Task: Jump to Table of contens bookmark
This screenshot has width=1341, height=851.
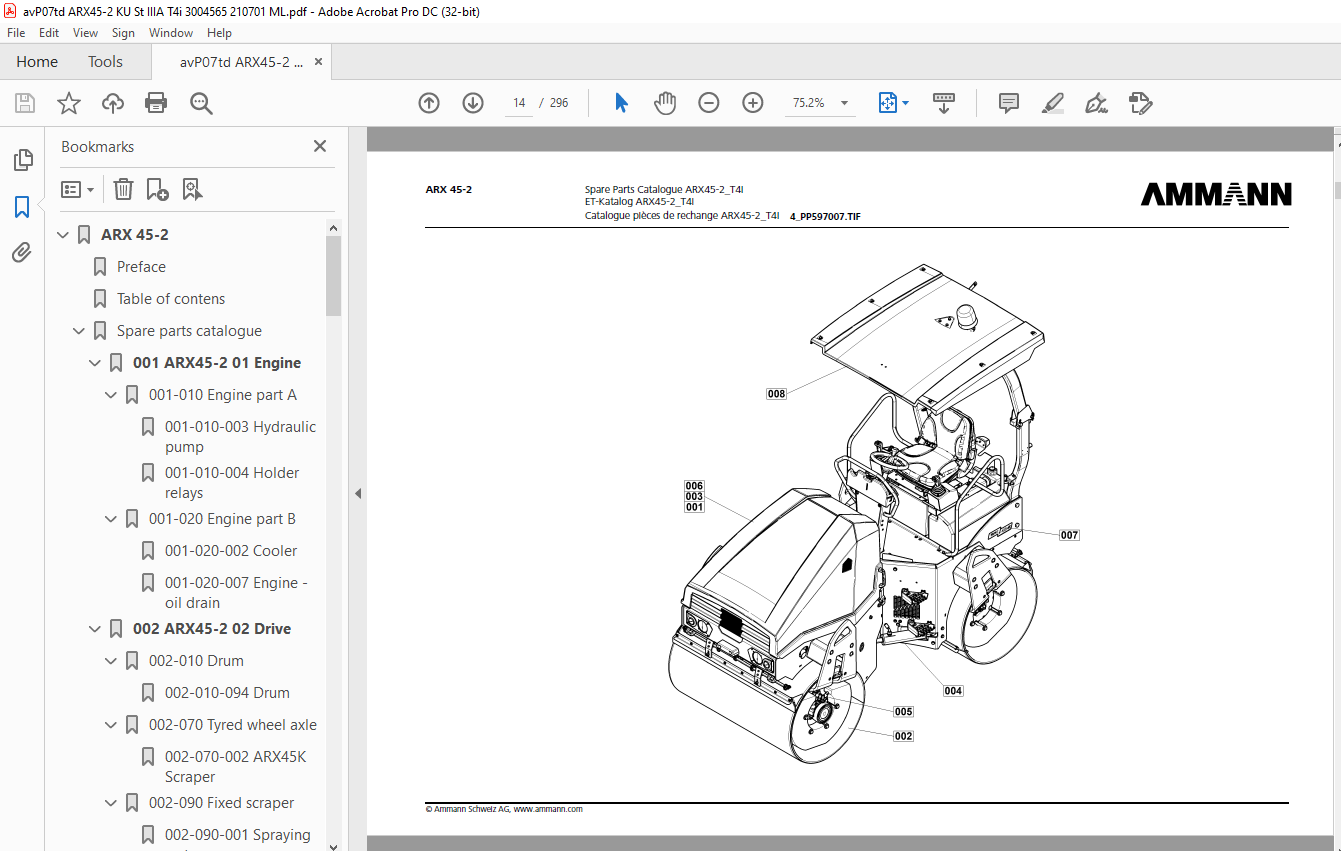Action: coord(171,299)
